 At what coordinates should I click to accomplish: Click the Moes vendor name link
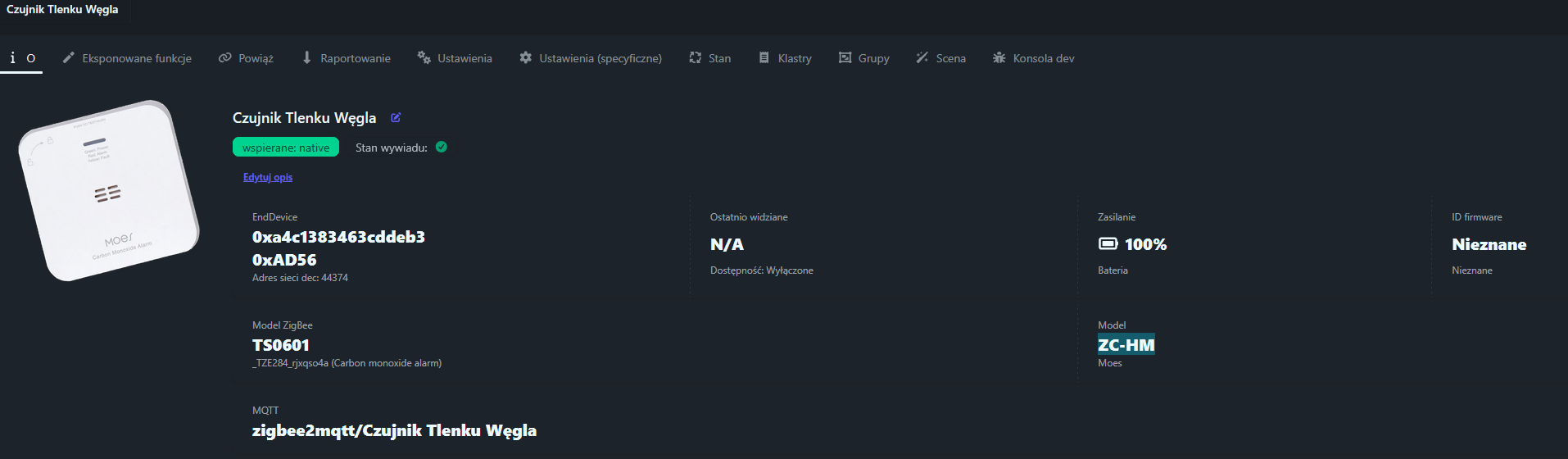pos(1110,363)
